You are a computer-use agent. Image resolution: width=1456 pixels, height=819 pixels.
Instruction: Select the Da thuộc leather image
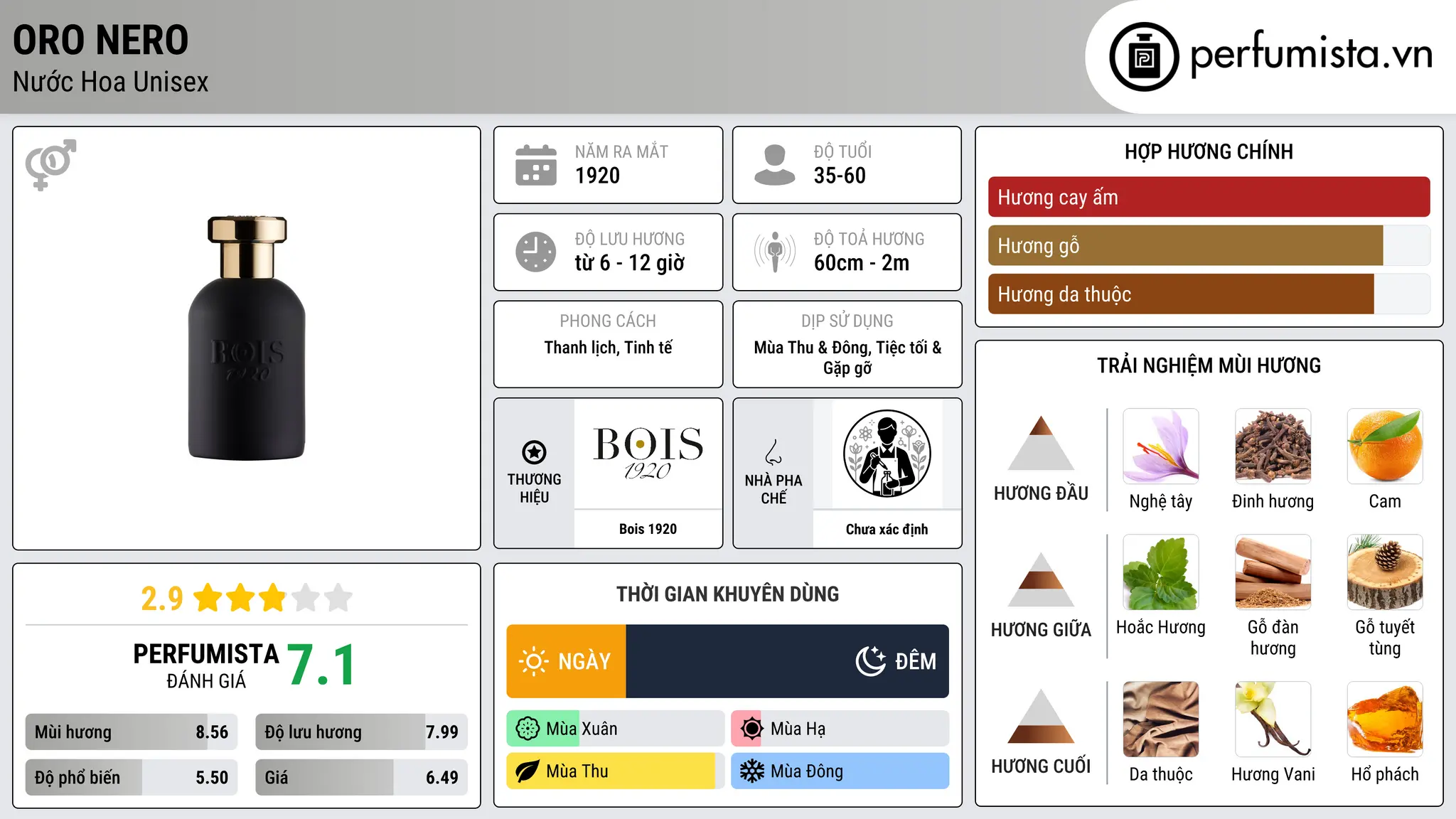click(1161, 719)
